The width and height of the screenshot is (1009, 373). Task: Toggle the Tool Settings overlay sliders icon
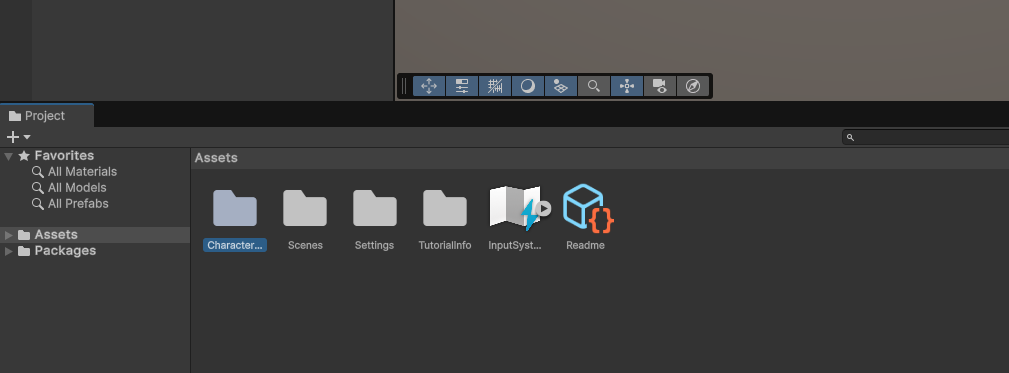click(462, 86)
